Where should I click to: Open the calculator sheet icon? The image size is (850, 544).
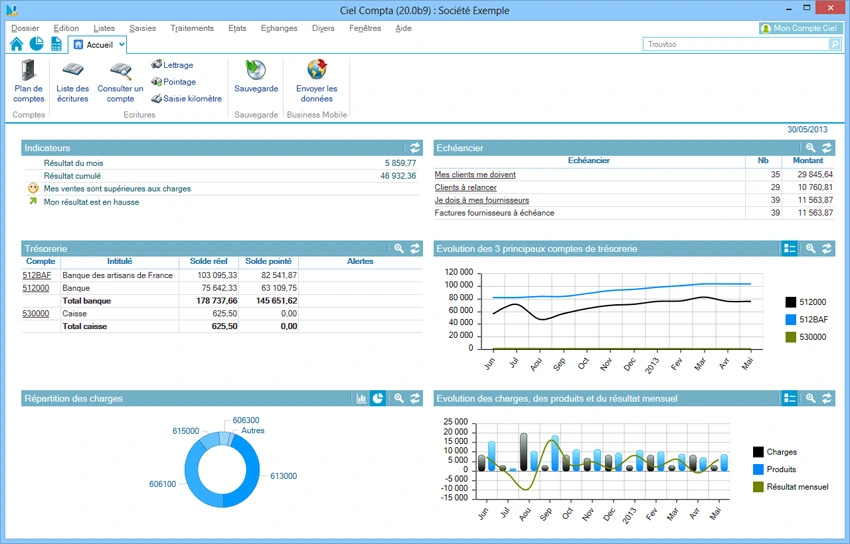coord(56,44)
